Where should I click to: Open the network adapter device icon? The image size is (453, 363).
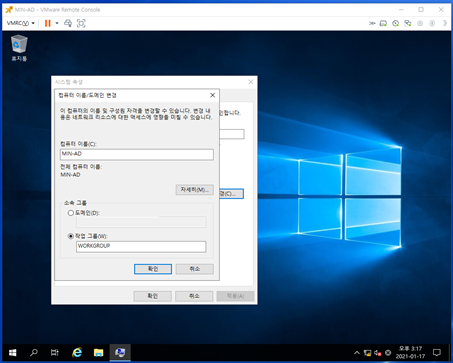pos(408,23)
